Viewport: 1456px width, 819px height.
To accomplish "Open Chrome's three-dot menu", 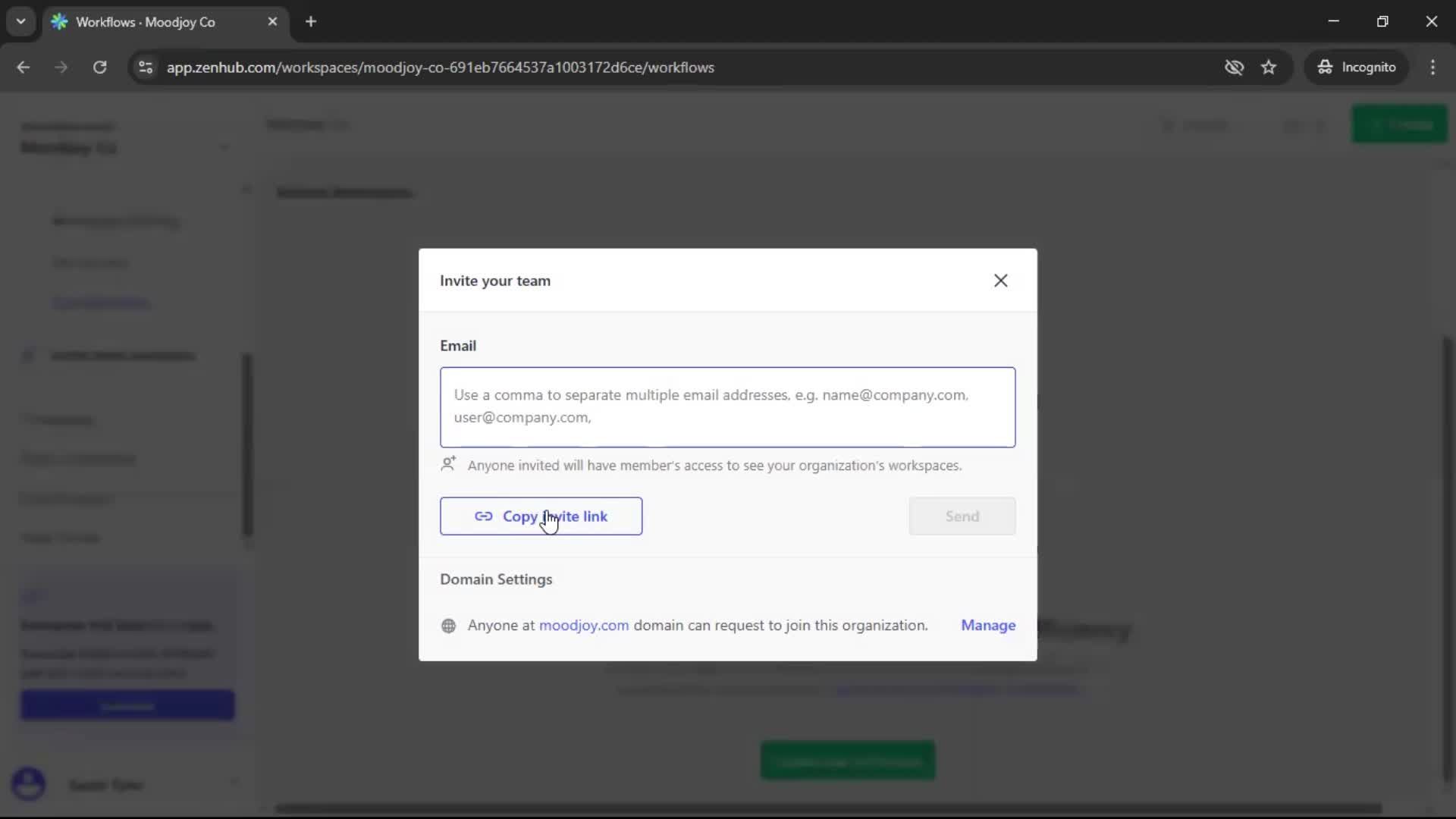I will (1433, 67).
